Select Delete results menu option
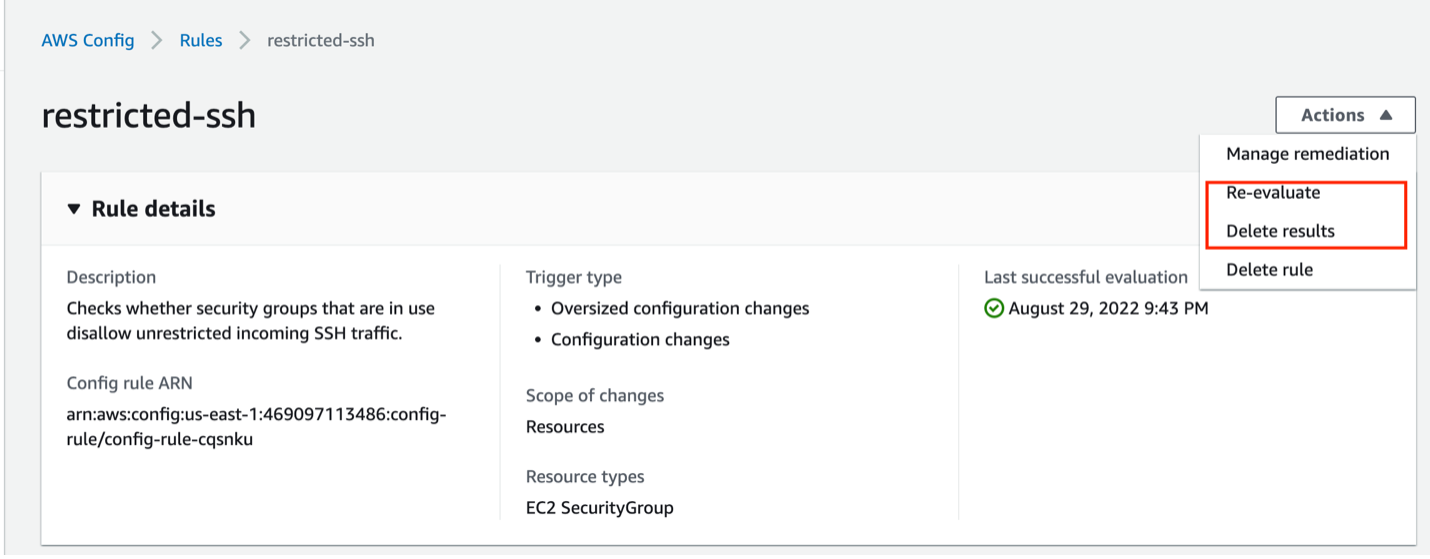This screenshot has height=559, width=1430. pyautogui.click(x=1280, y=231)
